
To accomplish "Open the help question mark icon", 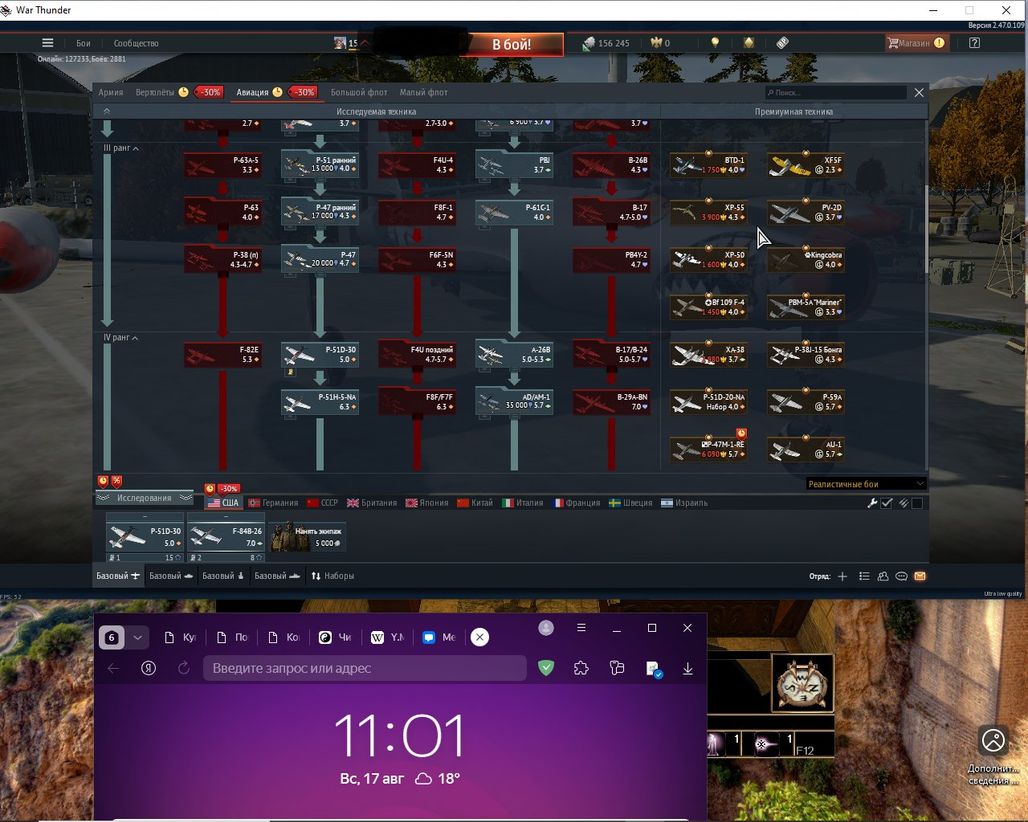I will coord(975,43).
